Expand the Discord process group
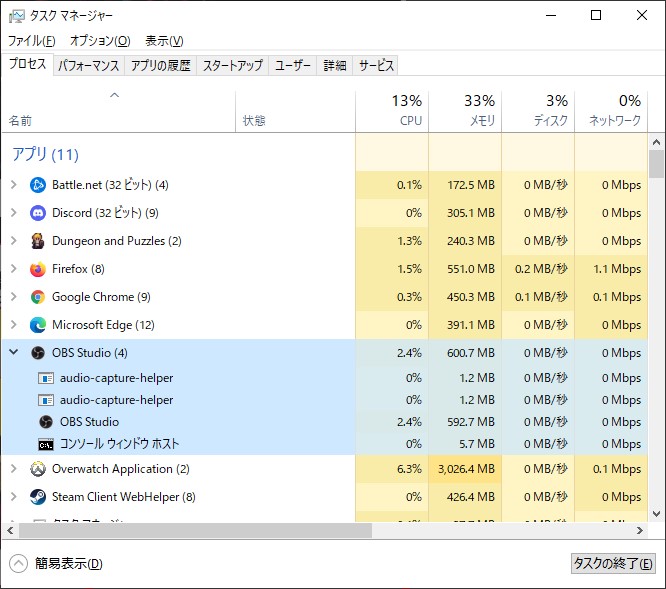This screenshot has height=589, width=666. click(14, 213)
